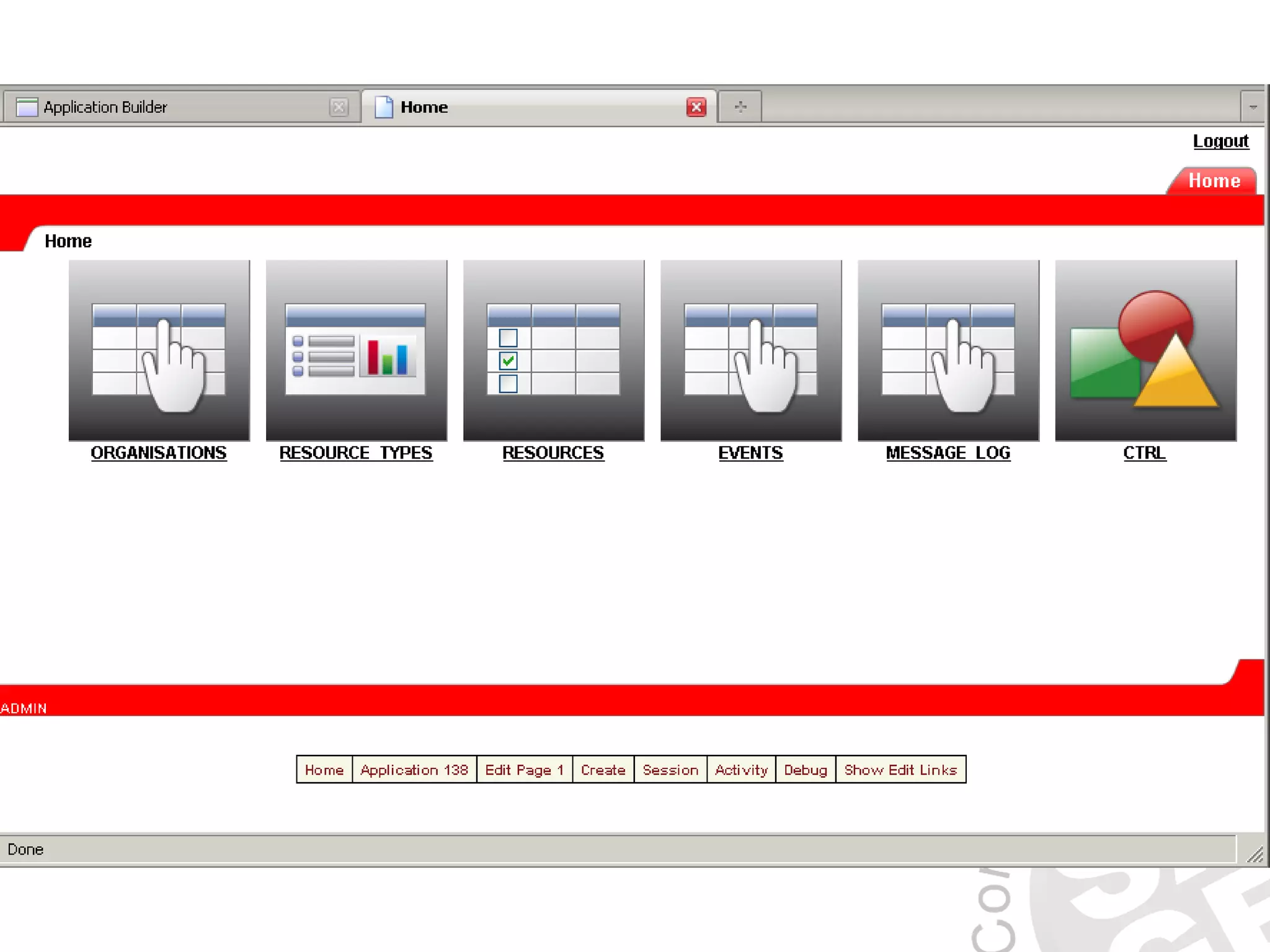
Task: Click the Events table icon
Action: click(x=750, y=350)
